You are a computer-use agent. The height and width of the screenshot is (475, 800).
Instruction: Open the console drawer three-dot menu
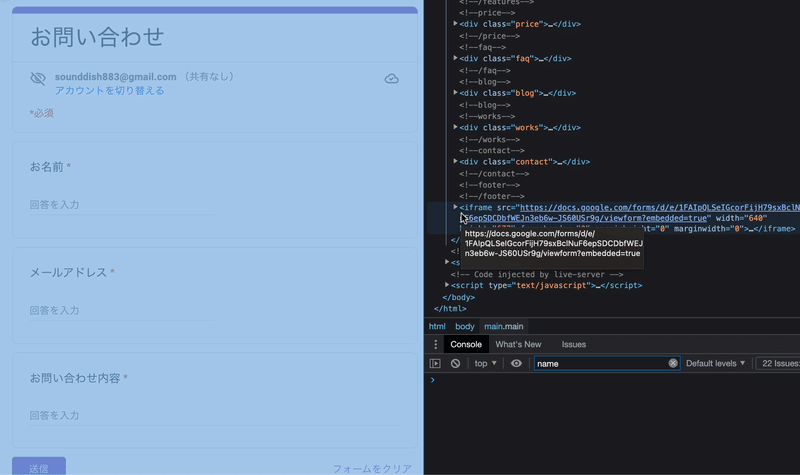click(435, 344)
